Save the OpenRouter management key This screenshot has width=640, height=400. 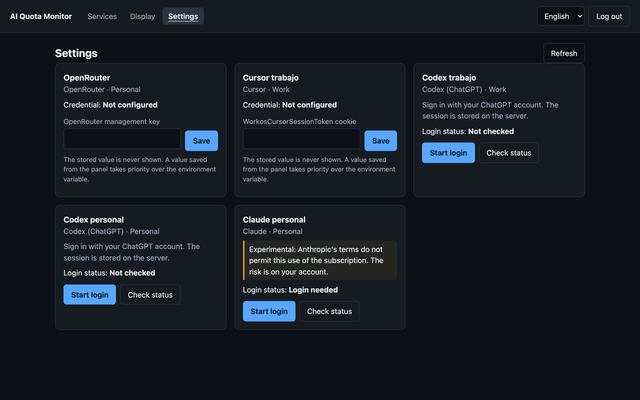(201, 141)
